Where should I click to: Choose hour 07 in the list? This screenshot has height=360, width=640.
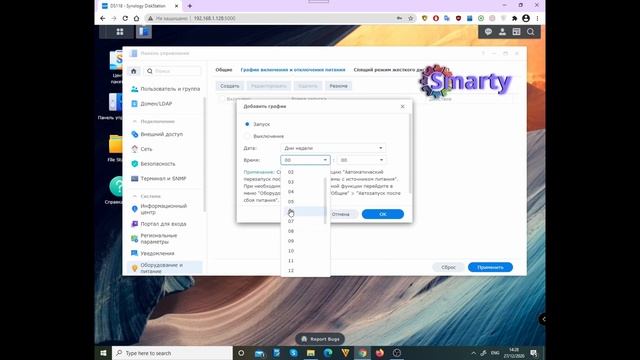(304, 221)
